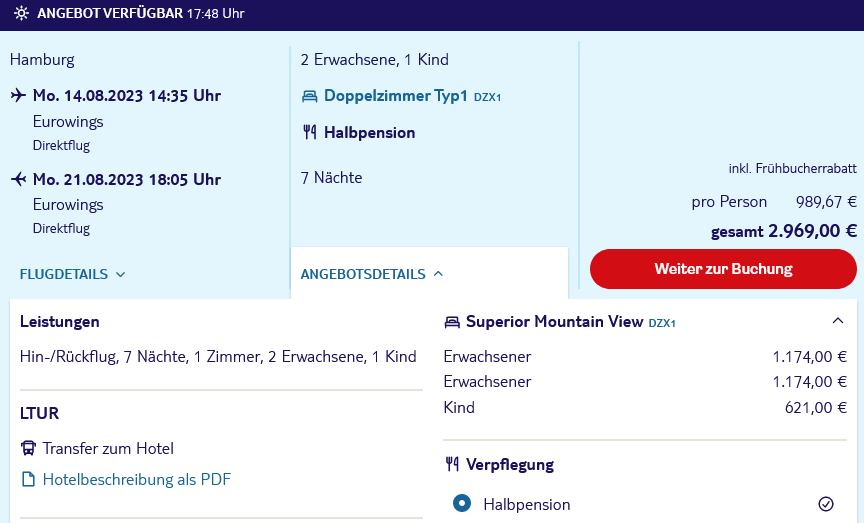Select the Halbpension radio button

[462, 503]
